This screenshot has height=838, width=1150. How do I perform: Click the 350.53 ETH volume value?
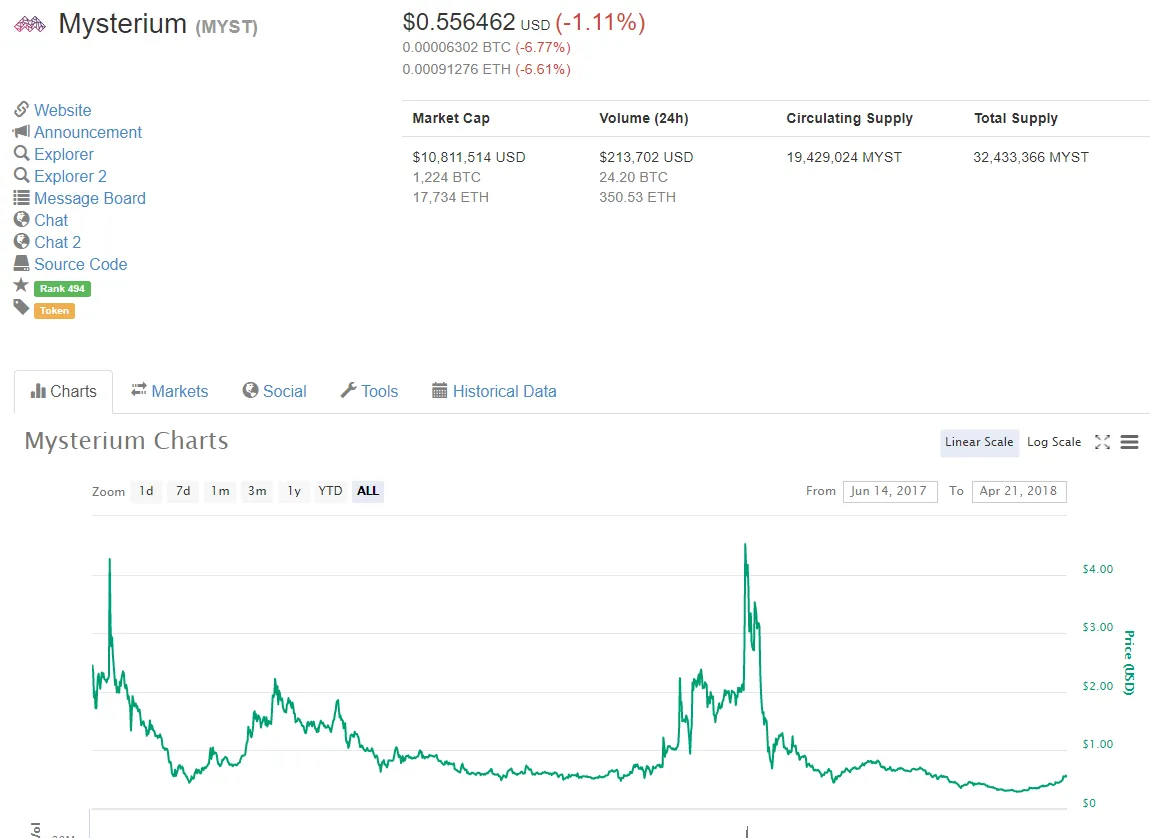click(637, 197)
